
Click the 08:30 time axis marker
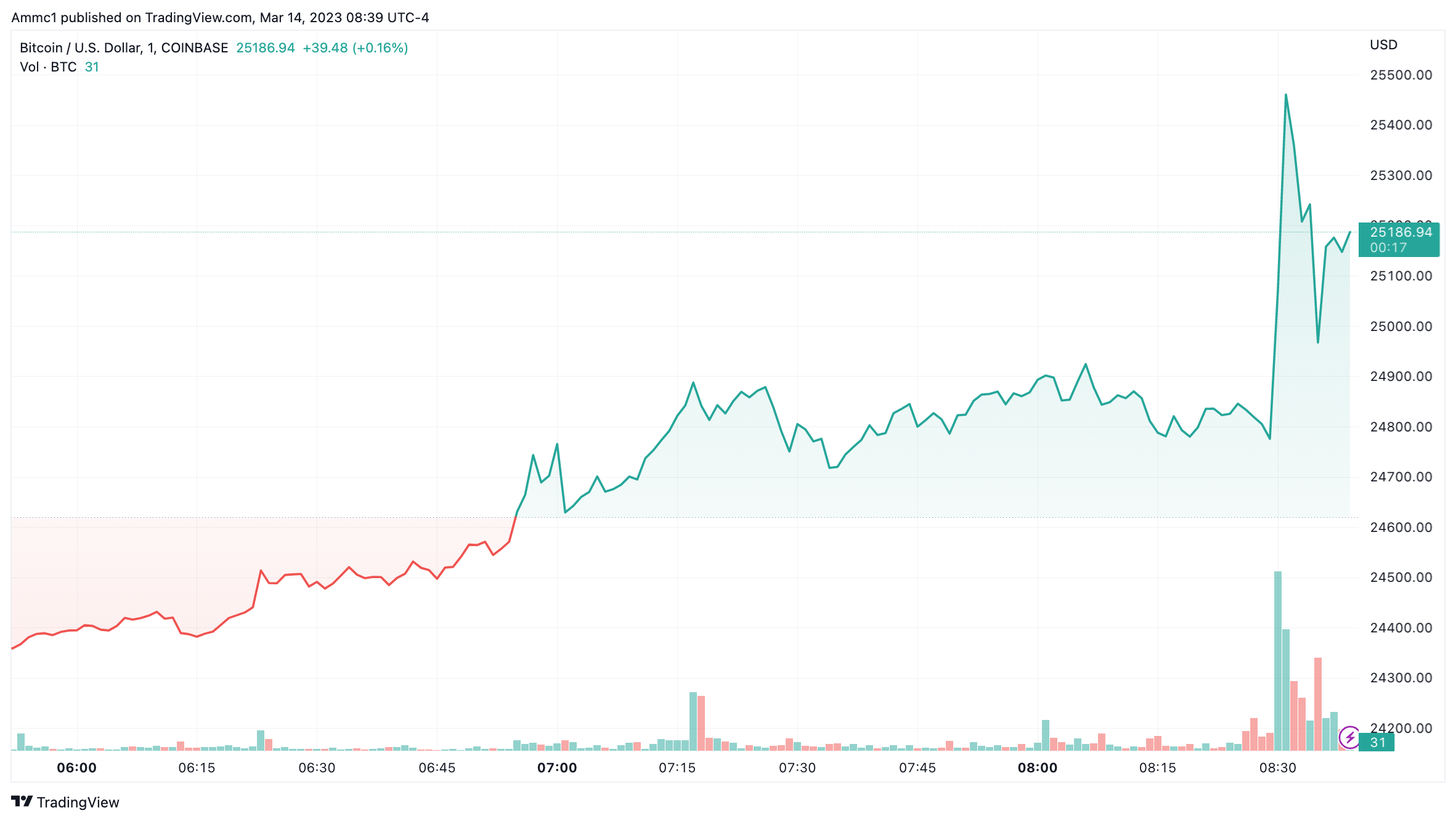point(1278,768)
